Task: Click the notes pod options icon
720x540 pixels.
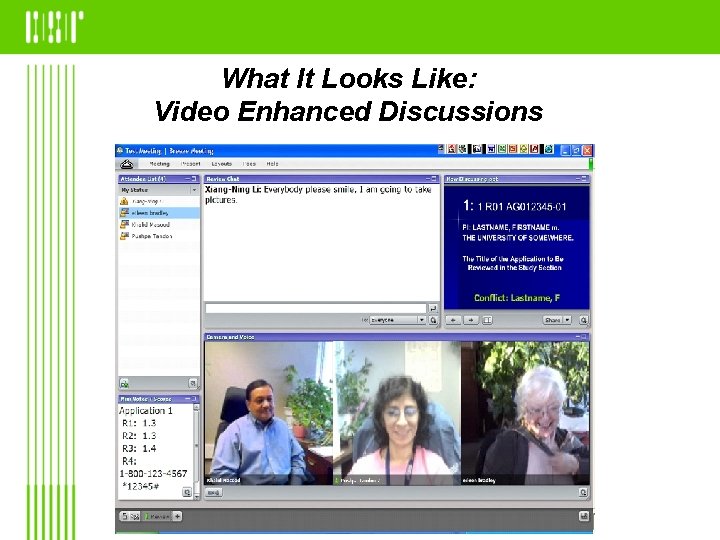Action: pos(187,492)
